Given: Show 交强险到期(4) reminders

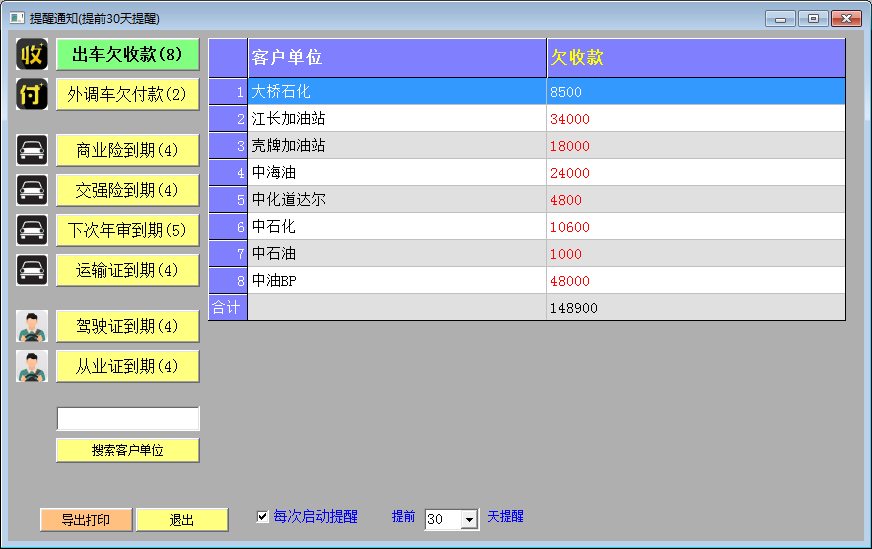Looking at the screenshot, I should tap(128, 190).
